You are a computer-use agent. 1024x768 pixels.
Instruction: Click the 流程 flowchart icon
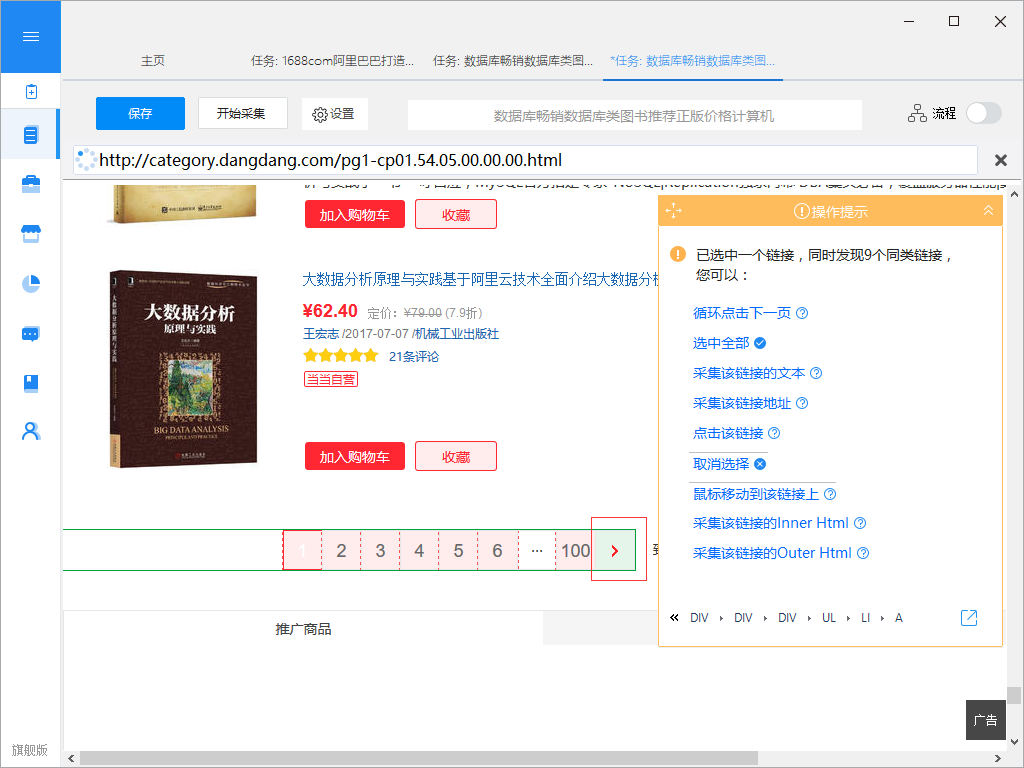tap(917, 114)
